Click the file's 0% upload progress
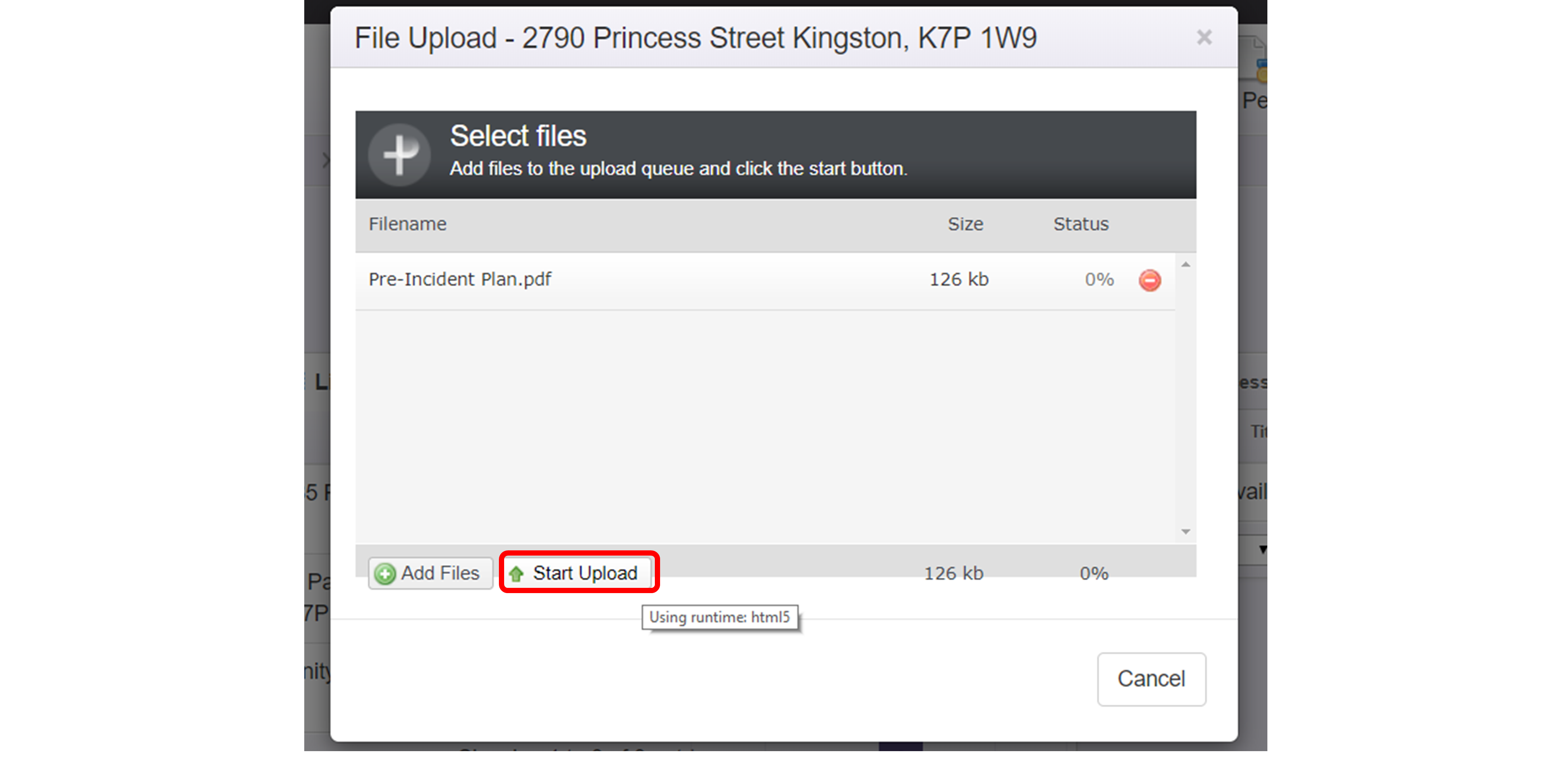Screen dimensions: 1568x783 (1099, 279)
